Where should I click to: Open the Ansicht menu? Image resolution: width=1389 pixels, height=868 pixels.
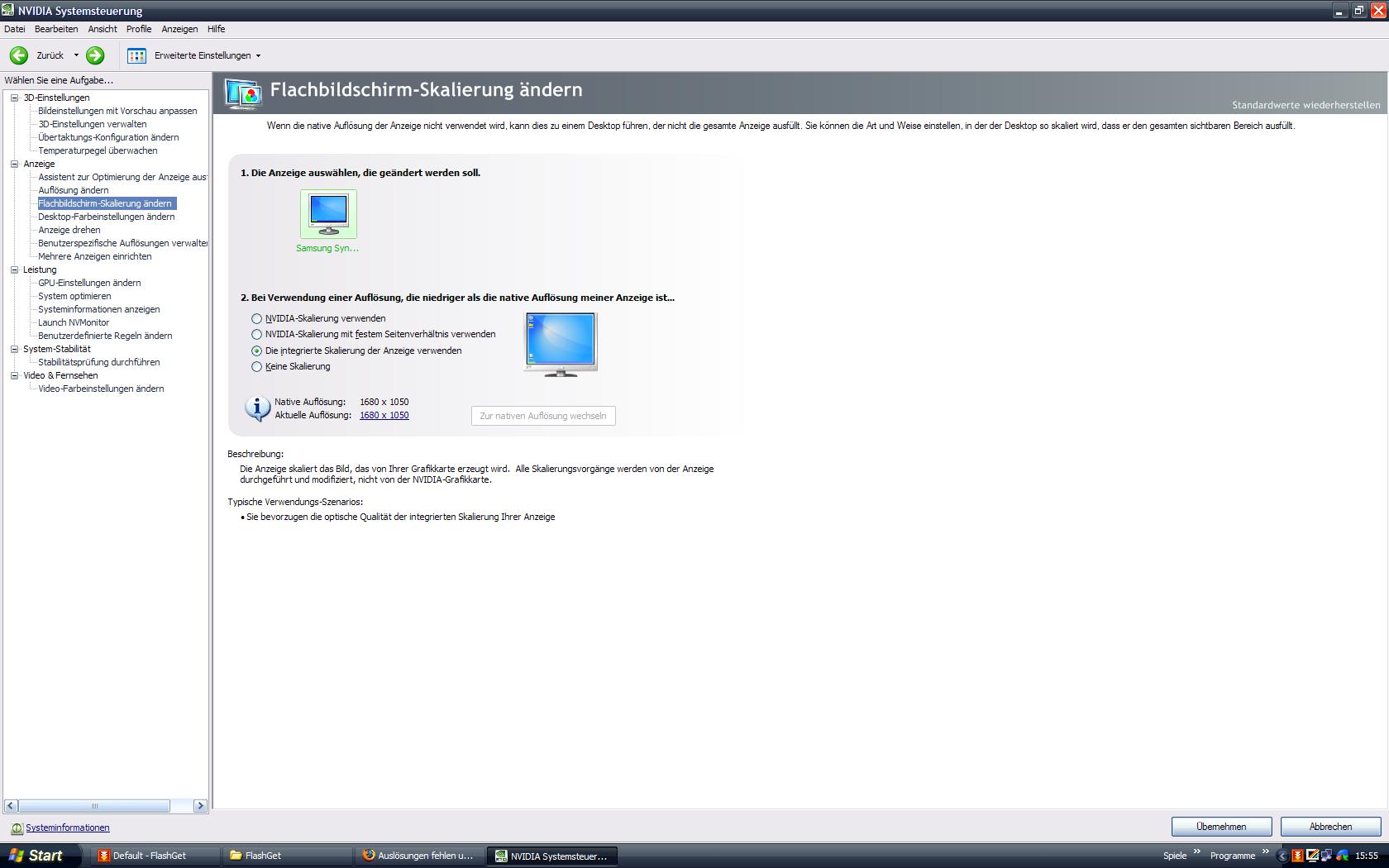103,29
